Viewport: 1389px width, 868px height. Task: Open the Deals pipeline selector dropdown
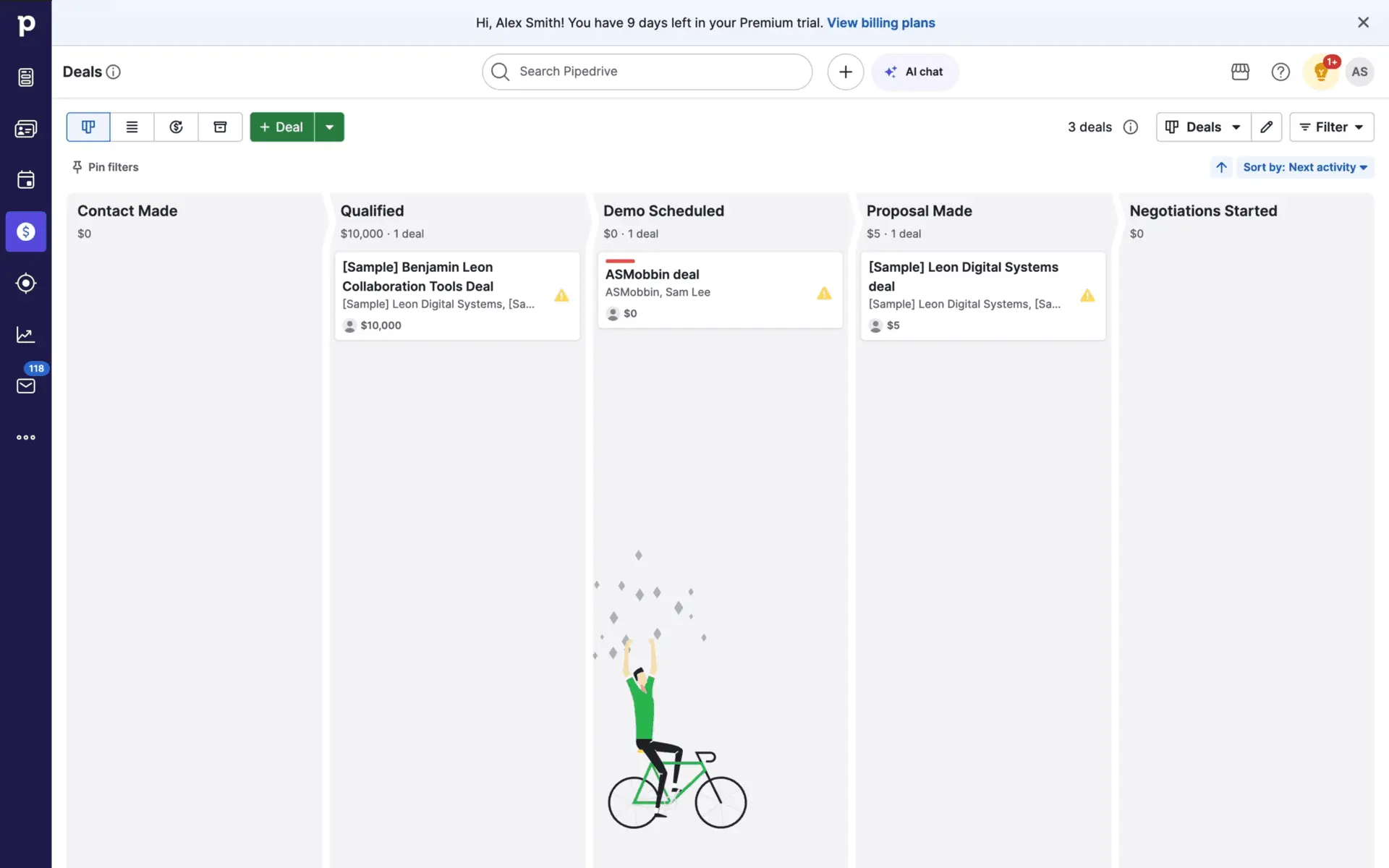1203,127
